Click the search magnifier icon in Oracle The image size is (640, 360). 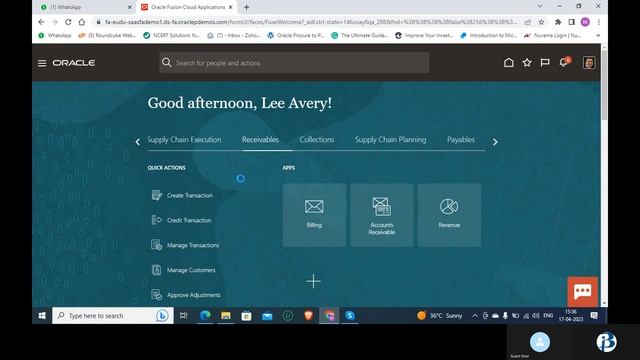coord(167,62)
